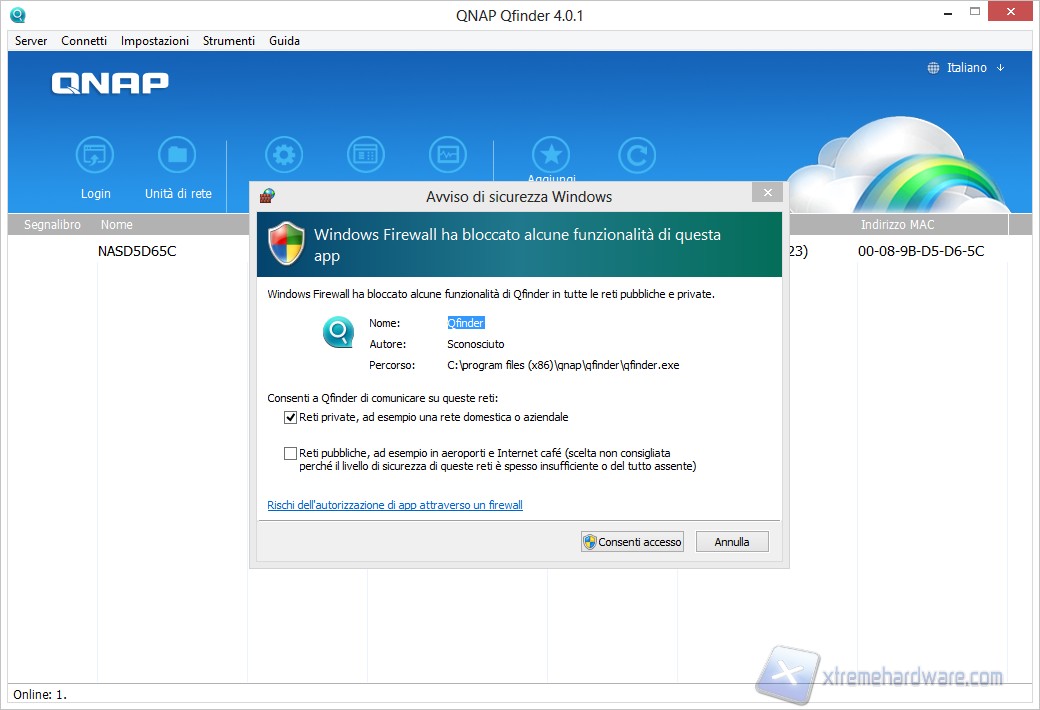Click the Indirizzo MAC column header

pyautogui.click(x=897, y=225)
